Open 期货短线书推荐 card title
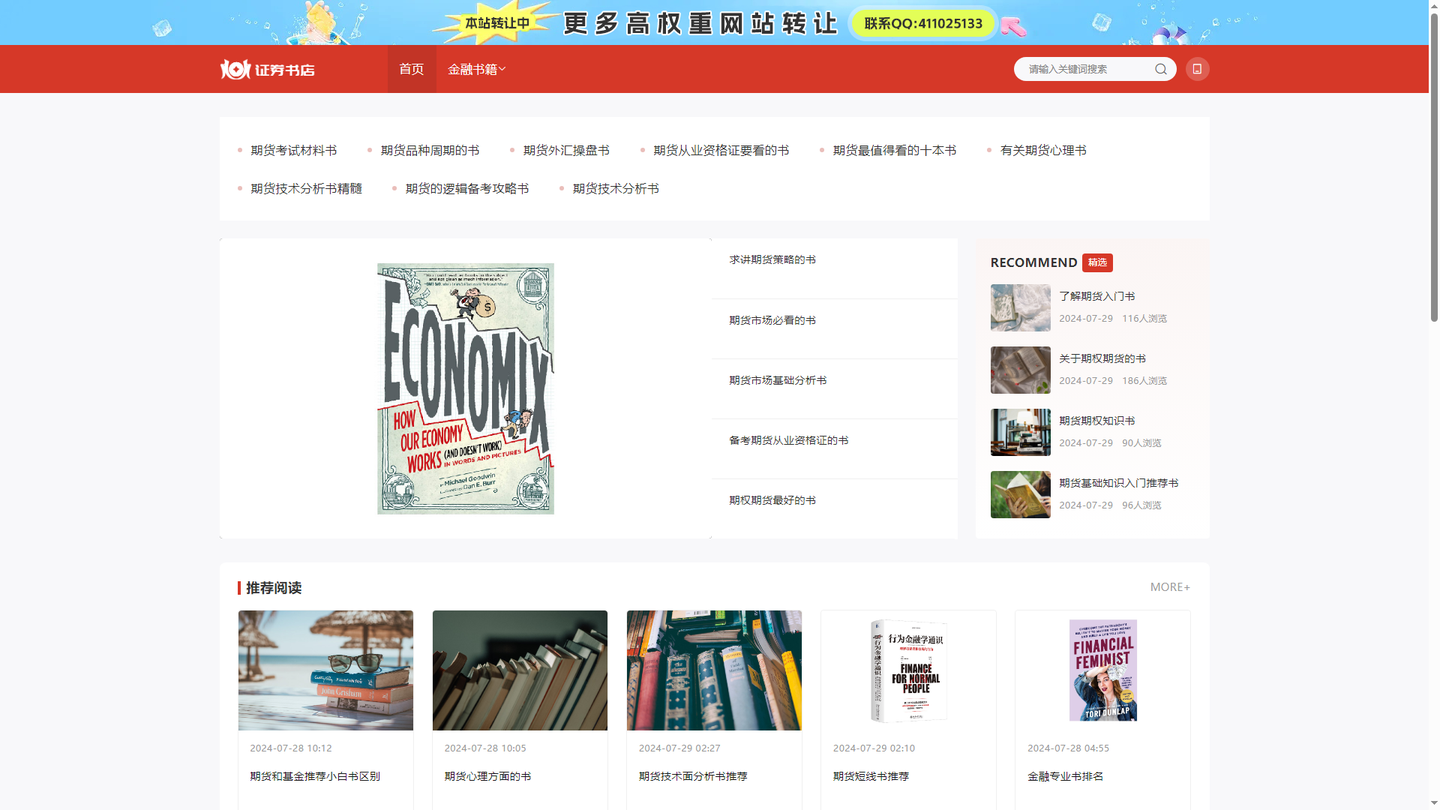The image size is (1440, 810). click(871, 776)
